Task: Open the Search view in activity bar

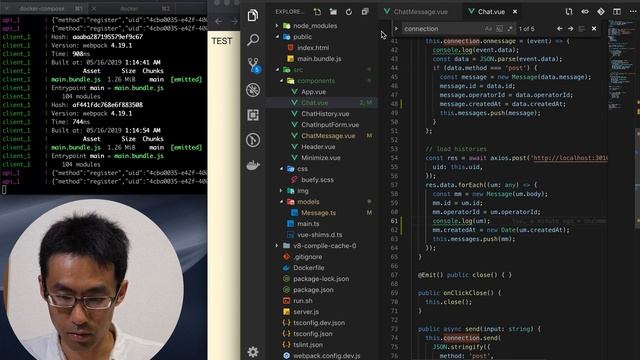Action: pyautogui.click(x=253, y=40)
